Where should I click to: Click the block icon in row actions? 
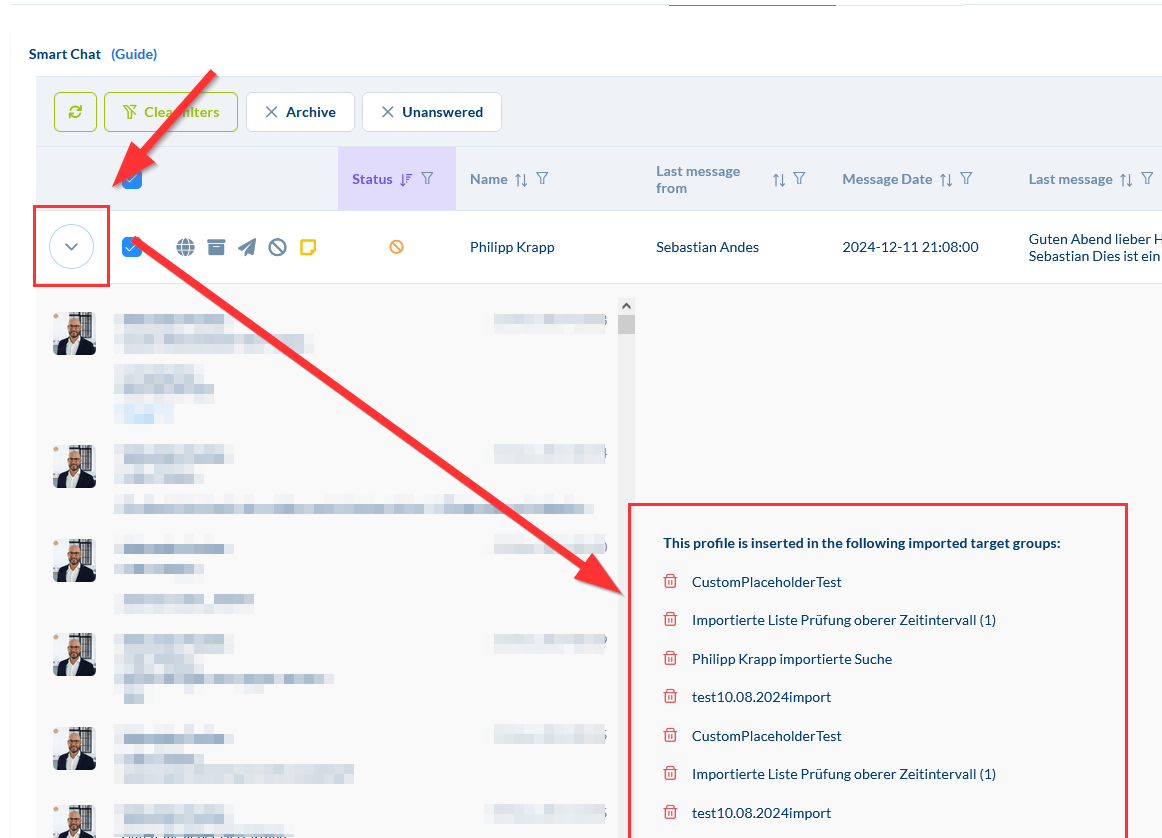point(277,247)
